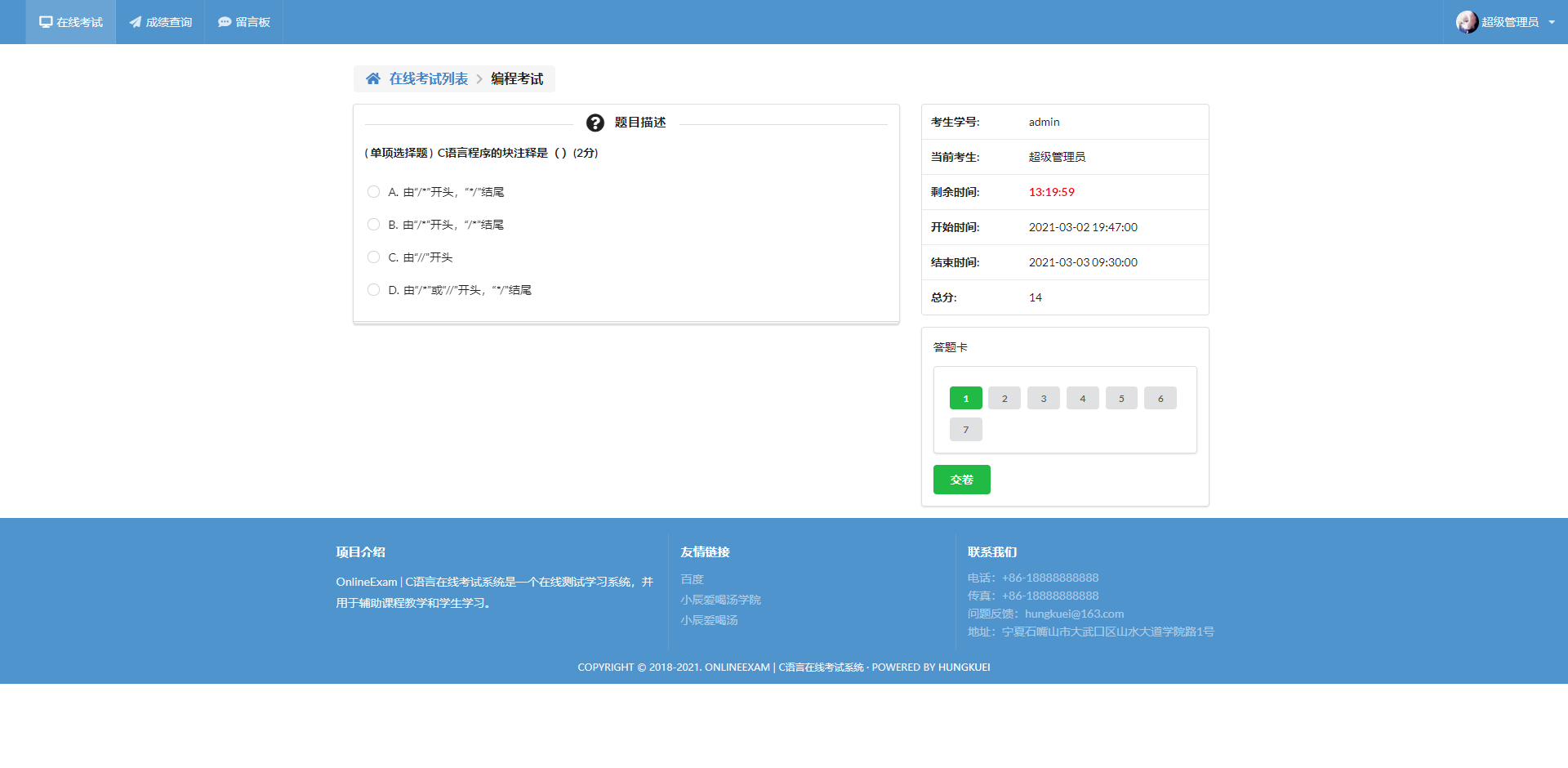Image resolution: width=1568 pixels, height=768 pixels.
Task: Go to question 7 in the answer card
Action: point(965,429)
